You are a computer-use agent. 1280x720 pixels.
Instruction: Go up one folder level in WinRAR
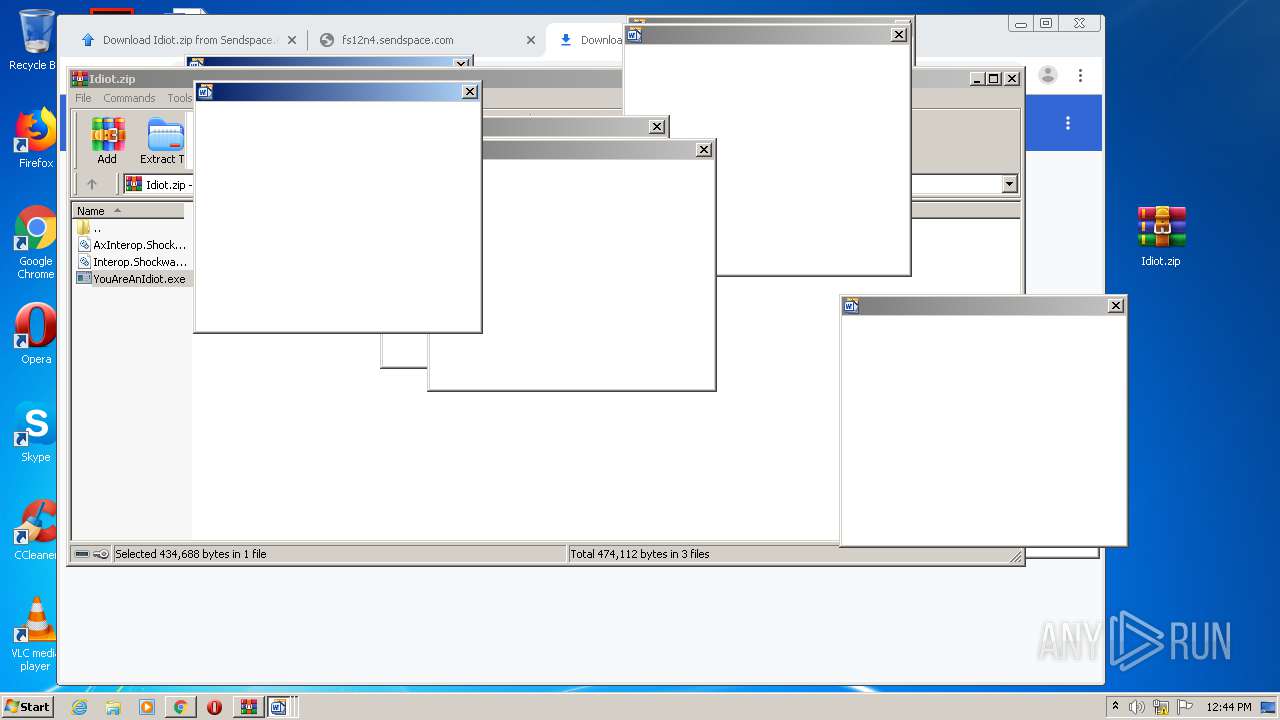92,184
